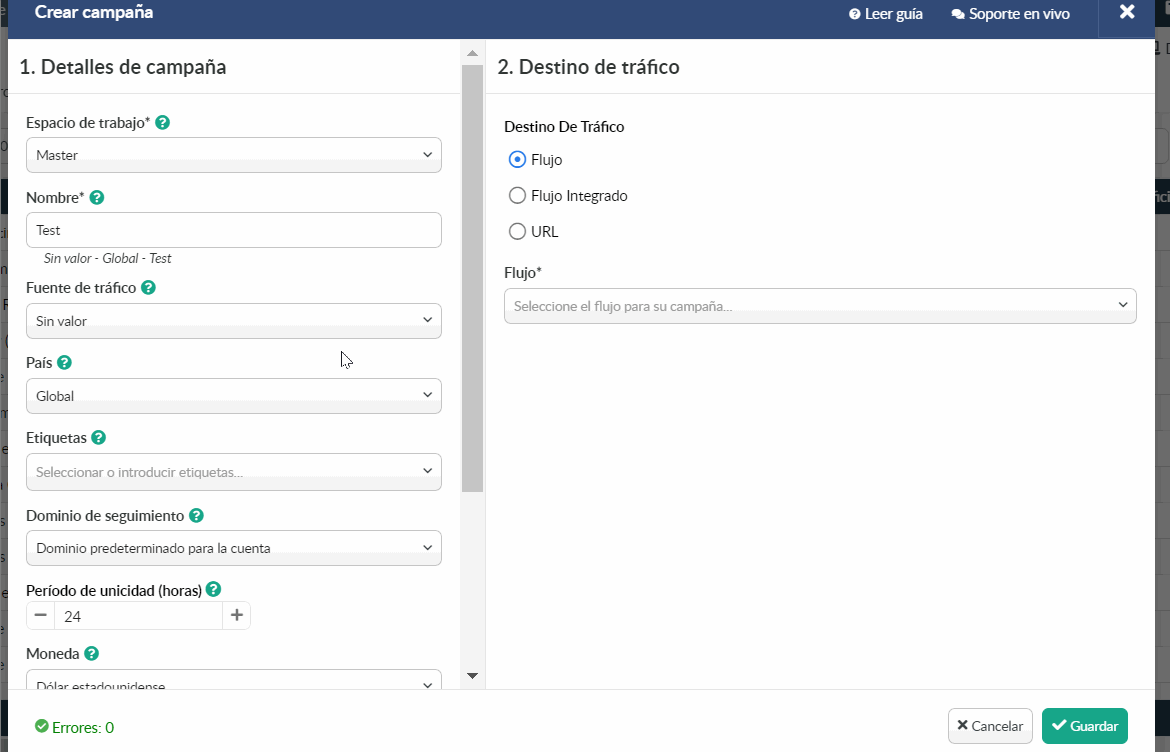Image resolution: width=1170 pixels, height=752 pixels.
Task: Click the Guardar button
Action: click(1085, 726)
